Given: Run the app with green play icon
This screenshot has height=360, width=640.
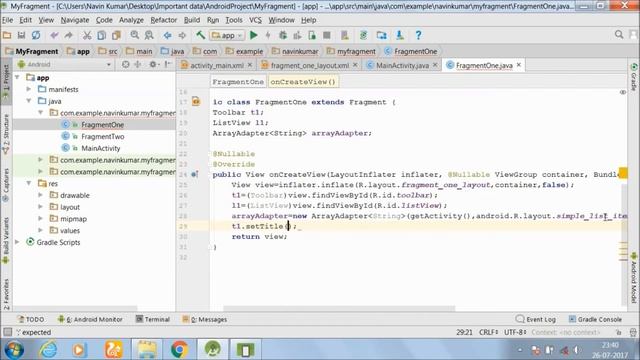Looking at the screenshot, I should point(253,36).
